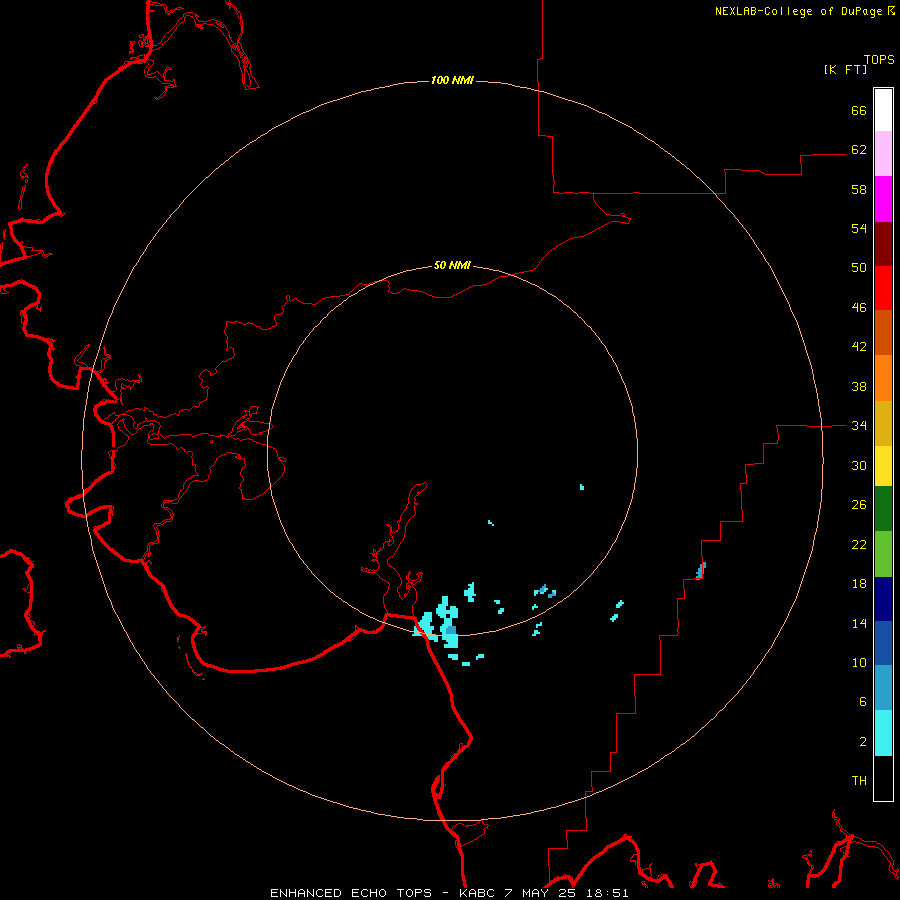The height and width of the screenshot is (900, 900).
Task: Pick the bright orange swatch in the scale
Action: click(x=883, y=378)
